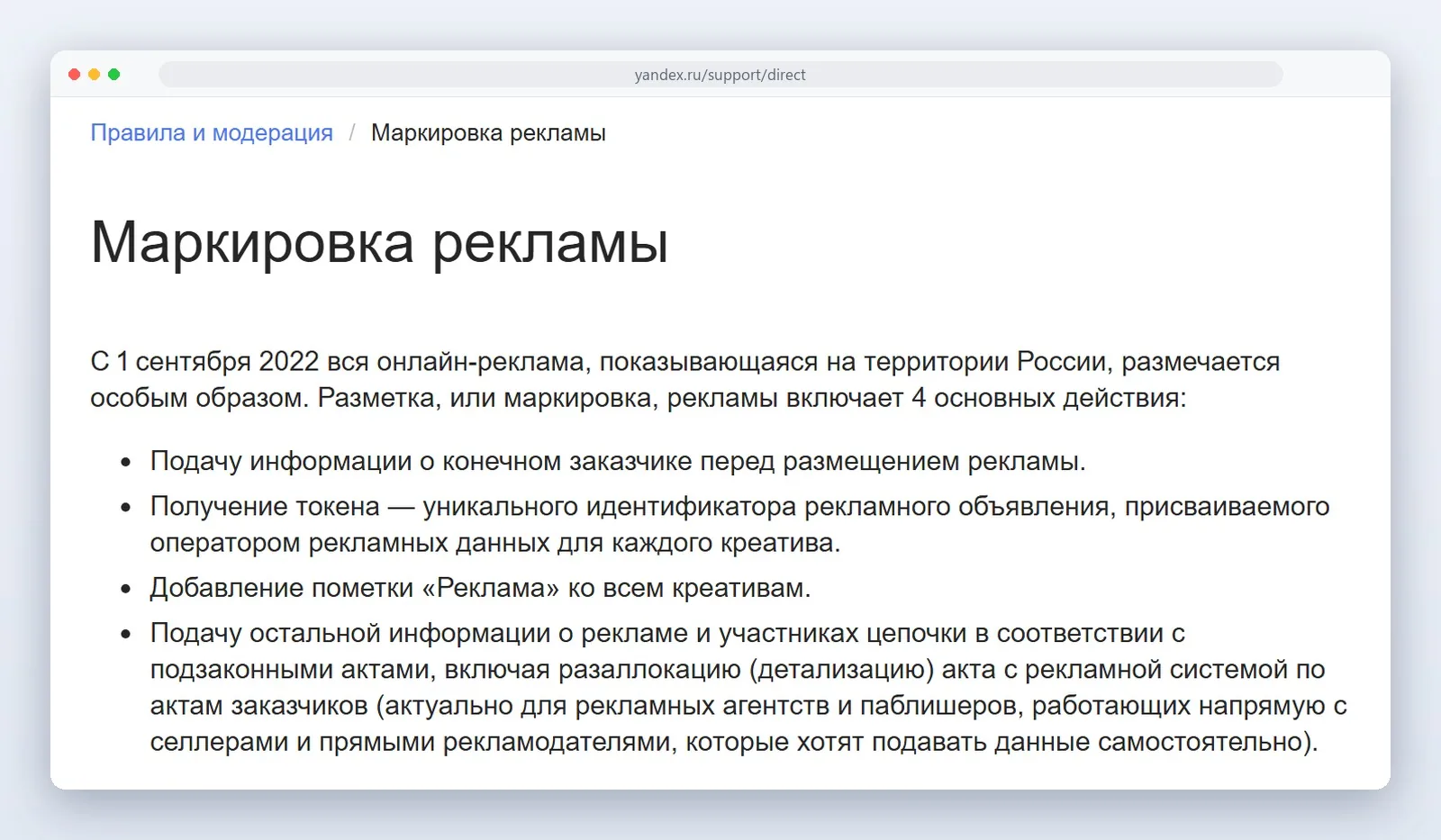The image size is (1441, 840).
Task: Click the bullet Добавление пометки «Реклама»
Action: (x=480, y=588)
